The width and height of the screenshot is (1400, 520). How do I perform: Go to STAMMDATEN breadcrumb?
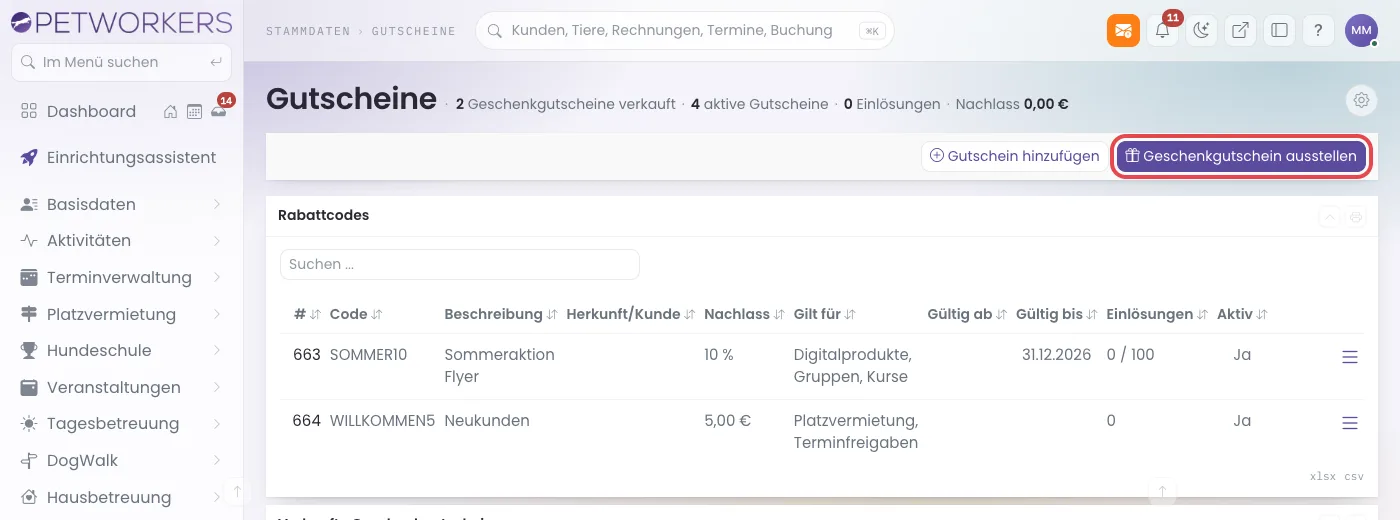[308, 31]
